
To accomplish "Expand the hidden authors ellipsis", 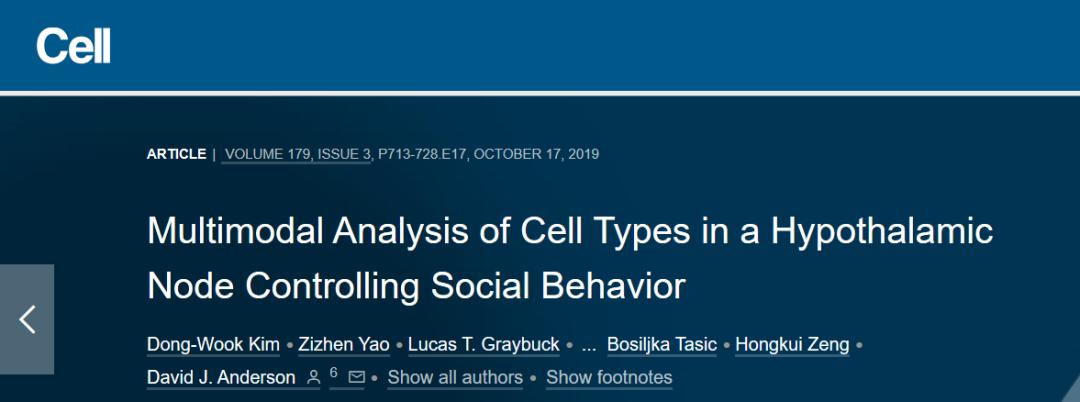I will (588, 345).
